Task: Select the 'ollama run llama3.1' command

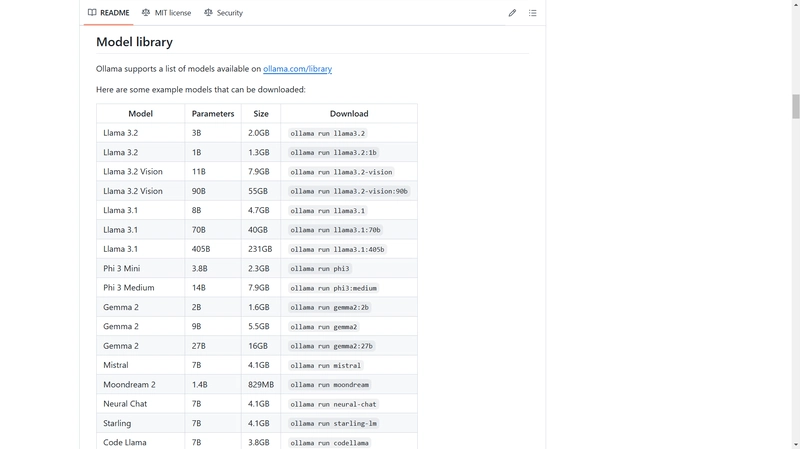Action: 328,211
